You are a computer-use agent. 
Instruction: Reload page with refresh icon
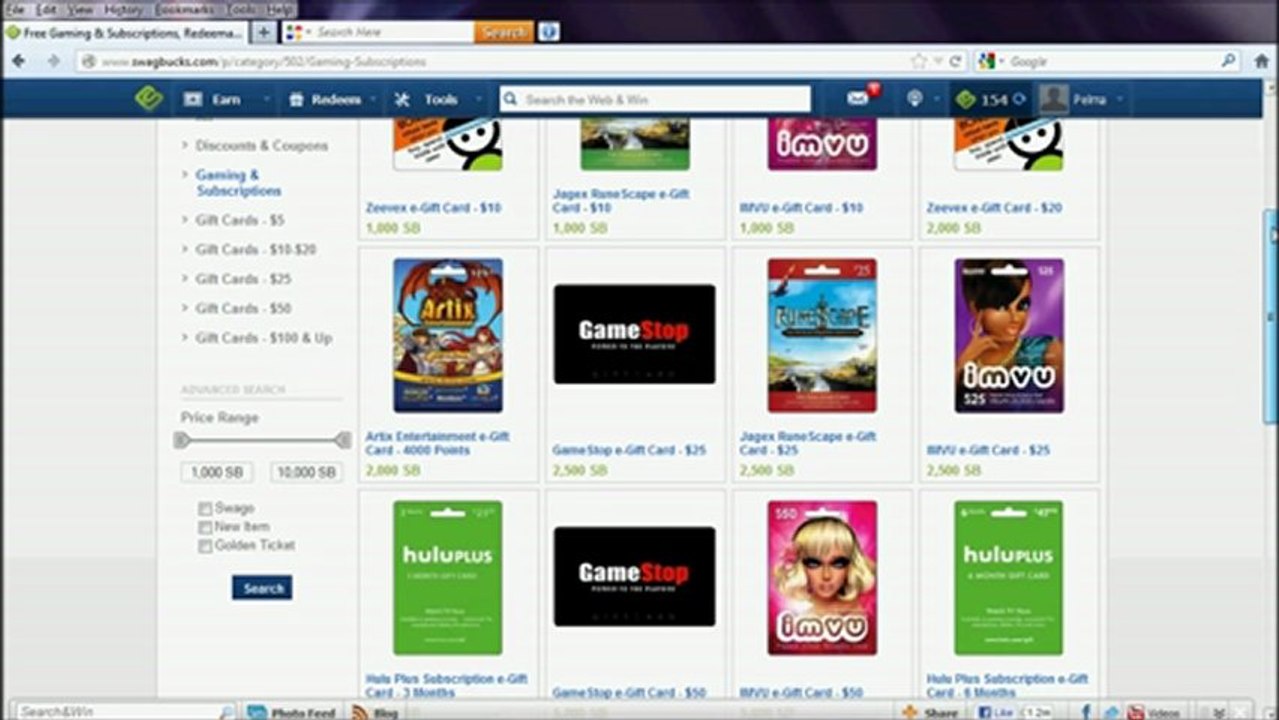(x=956, y=61)
